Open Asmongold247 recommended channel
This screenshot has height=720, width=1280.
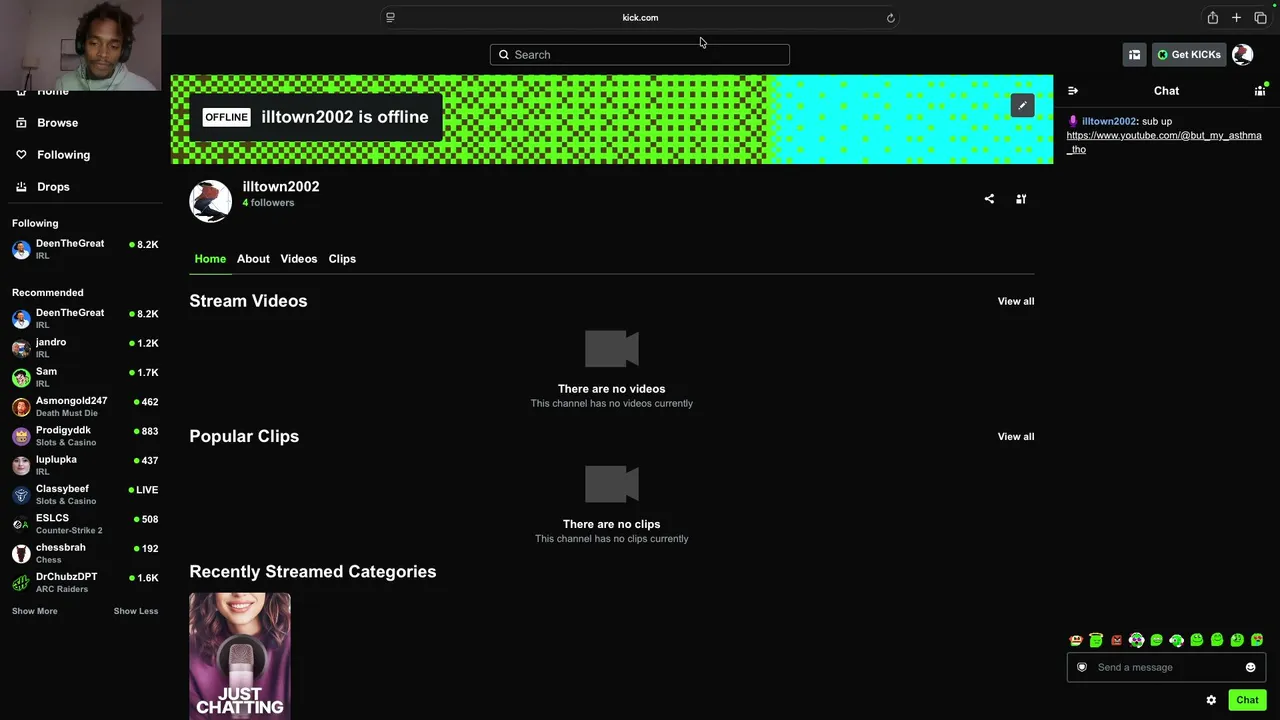pyautogui.click(x=85, y=407)
